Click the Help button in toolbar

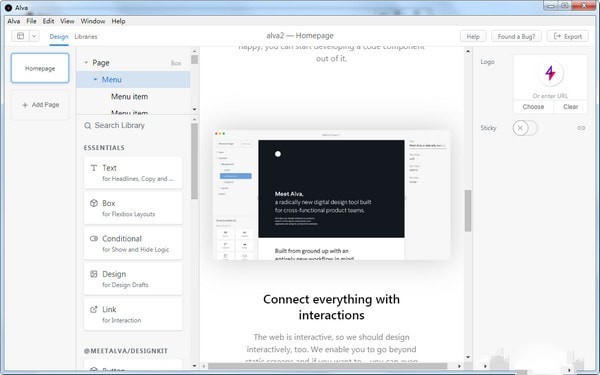click(473, 36)
